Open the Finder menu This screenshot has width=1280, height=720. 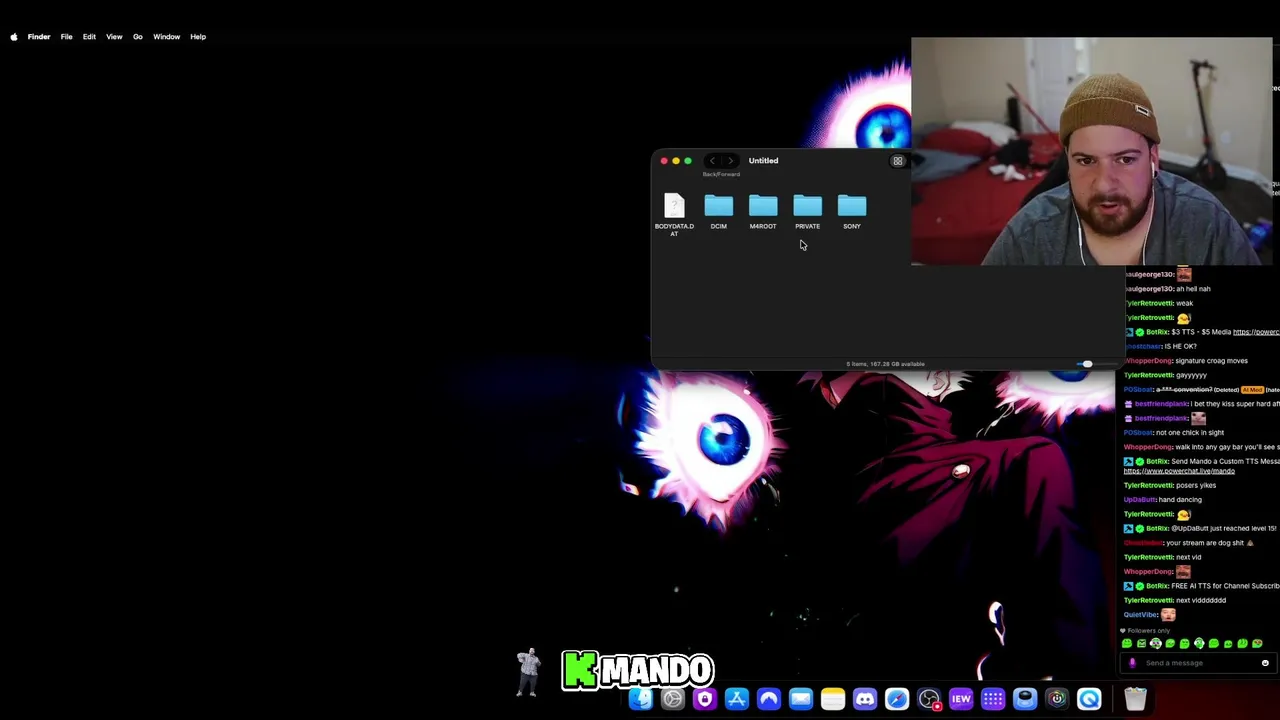tap(39, 37)
